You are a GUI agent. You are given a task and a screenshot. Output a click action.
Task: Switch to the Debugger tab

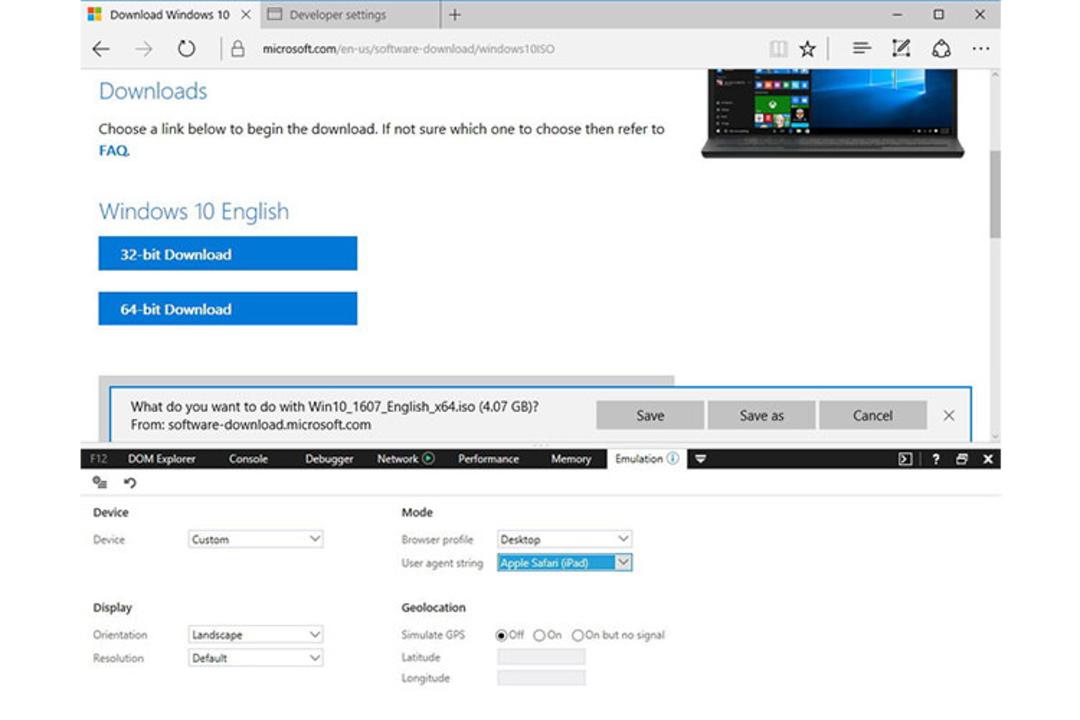(329, 459)
